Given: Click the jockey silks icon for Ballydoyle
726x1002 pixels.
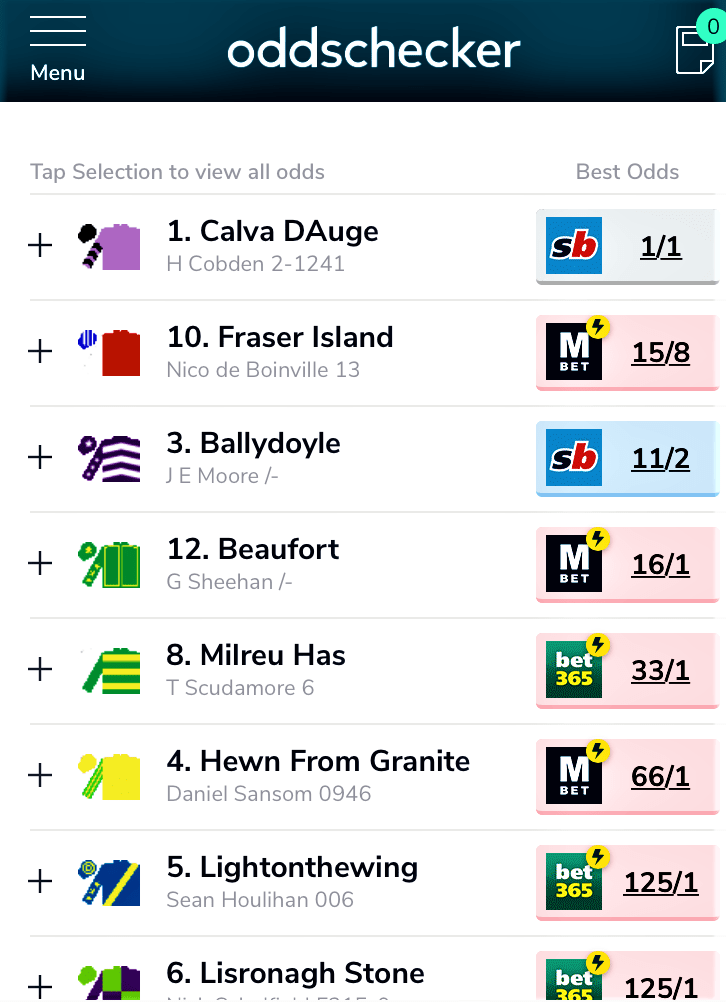Looking at the screenshot, I should tap(111, 457).
